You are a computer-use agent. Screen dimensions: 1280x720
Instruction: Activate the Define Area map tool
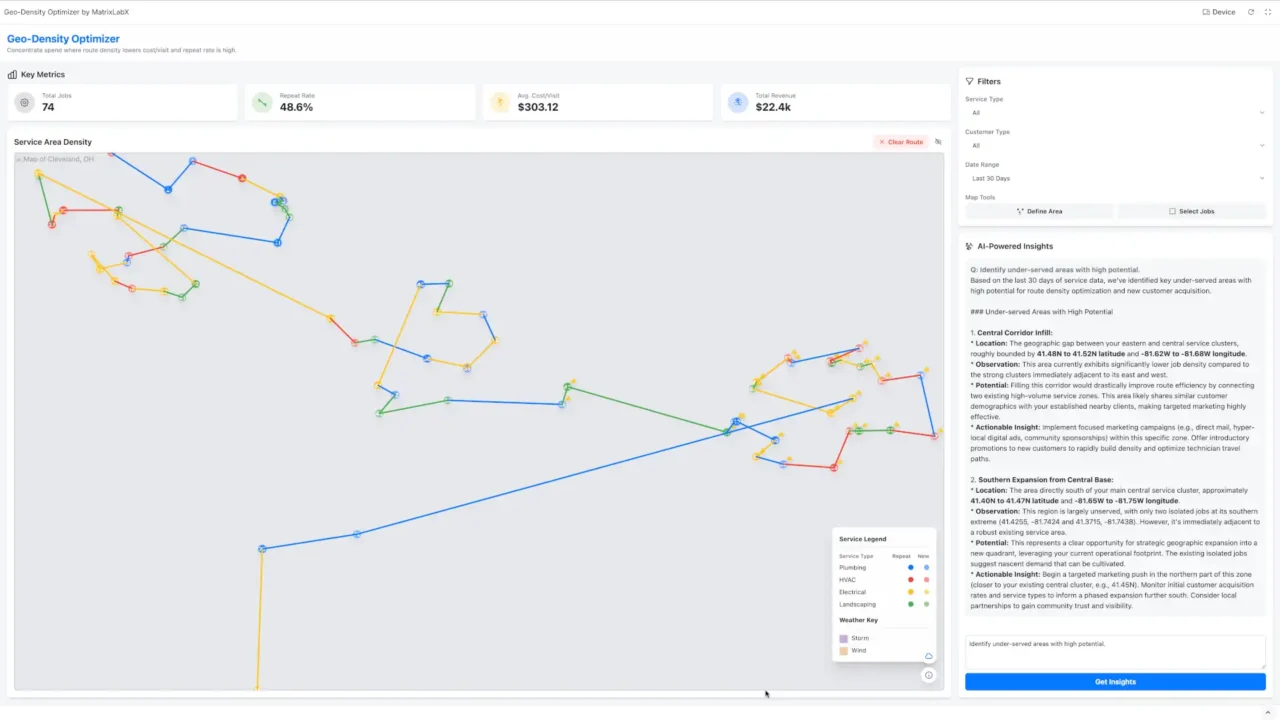point(1039,211)
